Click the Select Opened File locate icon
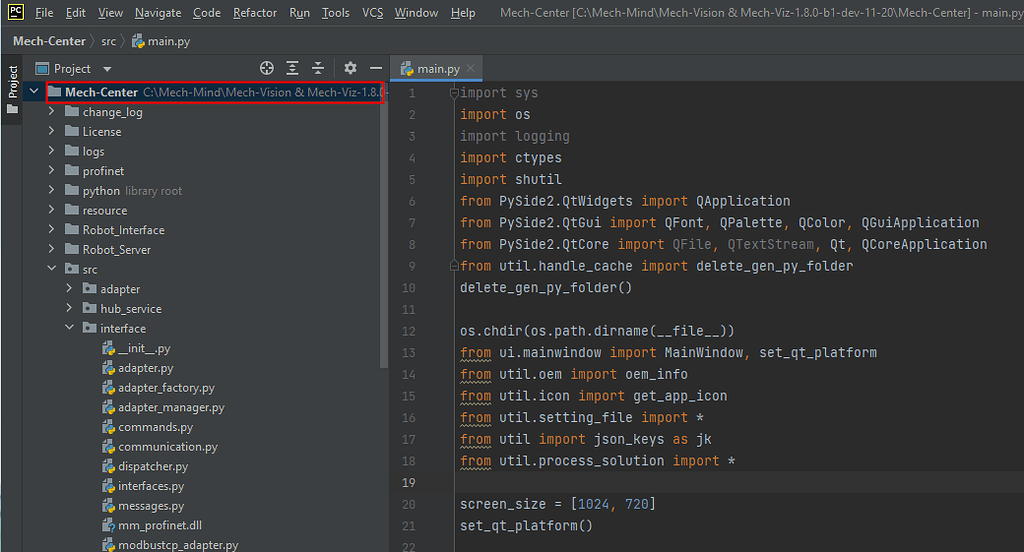The width and height of the screenshot is (1024, 552). coord(266,68)
